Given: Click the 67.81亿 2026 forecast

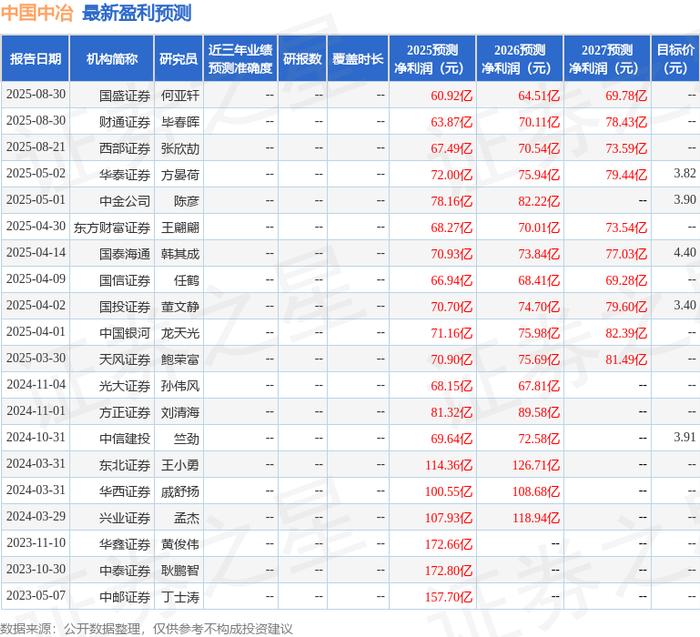Looking at the screenshot, I should point(539,385).
